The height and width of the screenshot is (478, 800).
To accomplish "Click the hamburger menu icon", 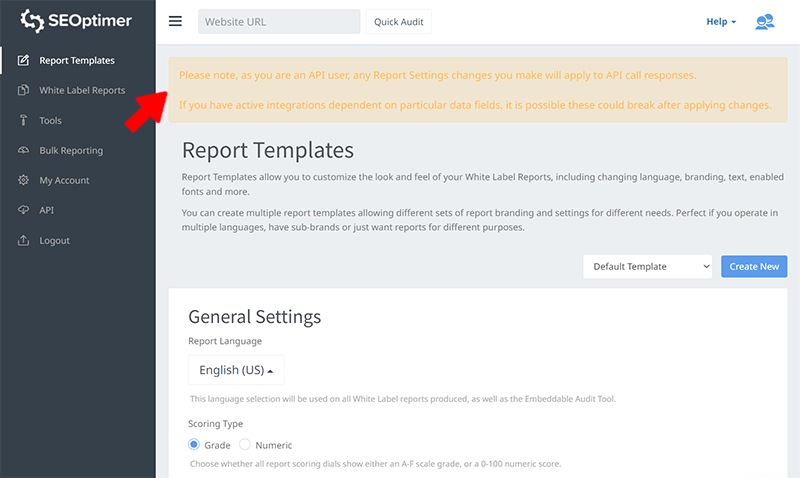I will click(x=176, y=21).
